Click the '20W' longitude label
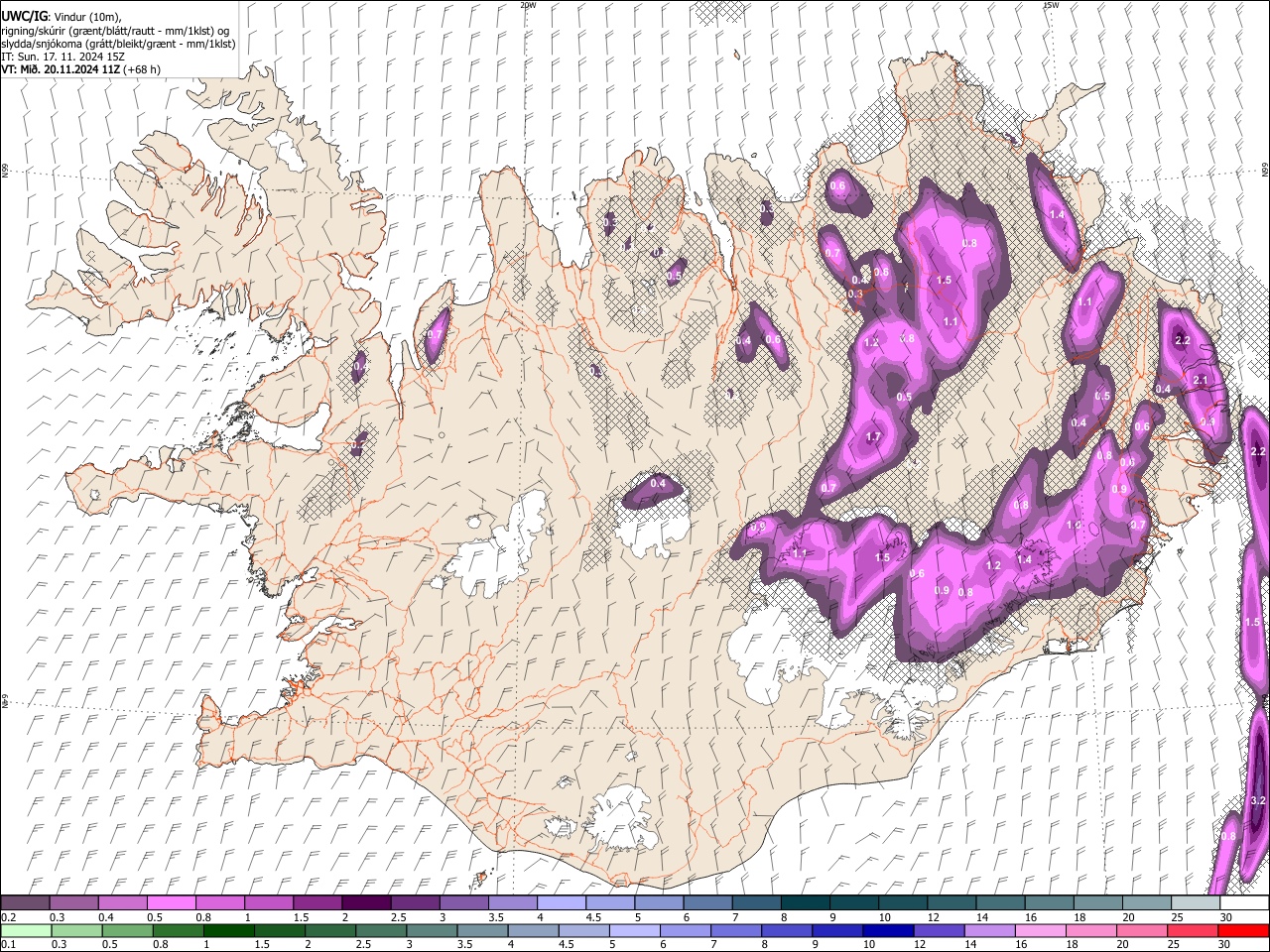The image size is (1270, 952). point(528,5)
